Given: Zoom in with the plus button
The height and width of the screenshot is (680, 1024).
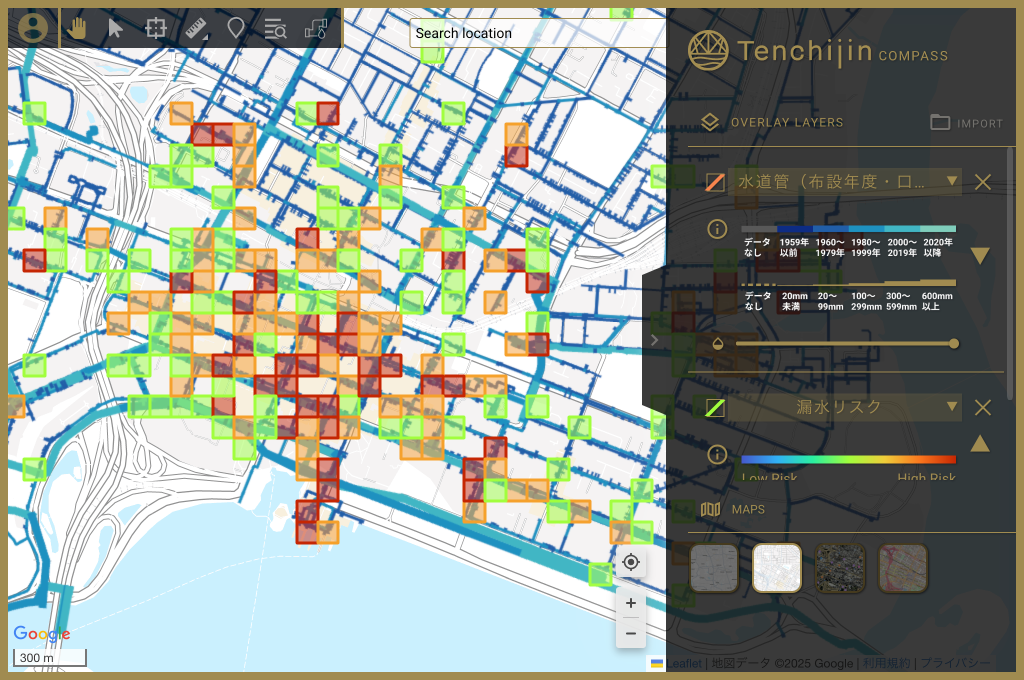Looking at the screenshot, I should pyautogui.click(x=631, y=603).
